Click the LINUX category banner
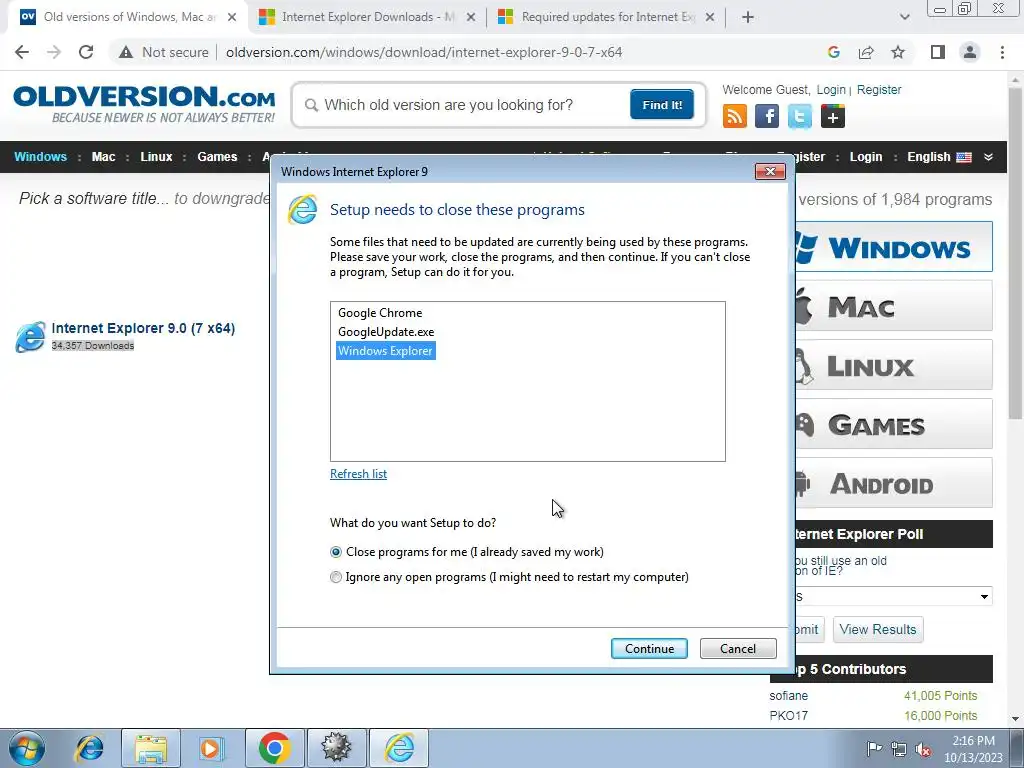 [893, 365]
